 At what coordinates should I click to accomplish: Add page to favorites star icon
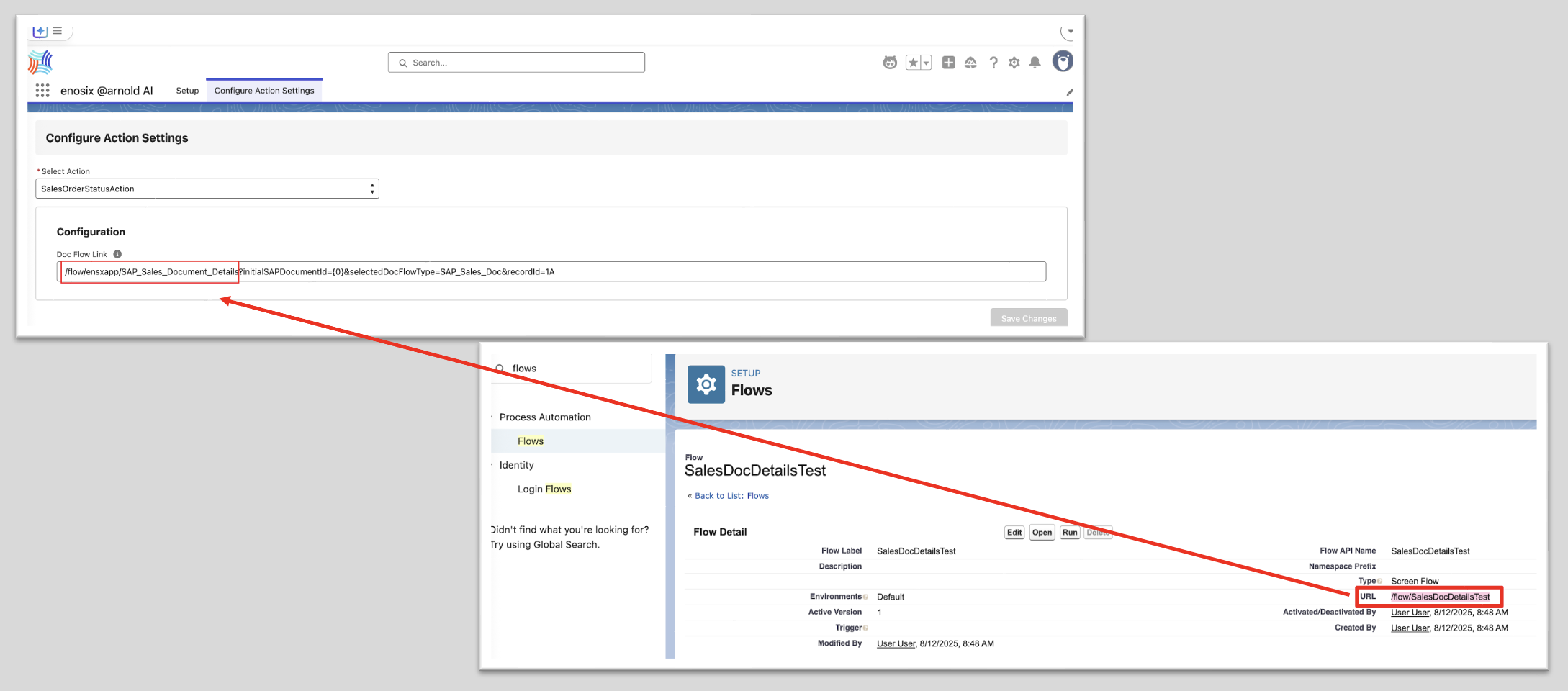click(x=913, y=63)
